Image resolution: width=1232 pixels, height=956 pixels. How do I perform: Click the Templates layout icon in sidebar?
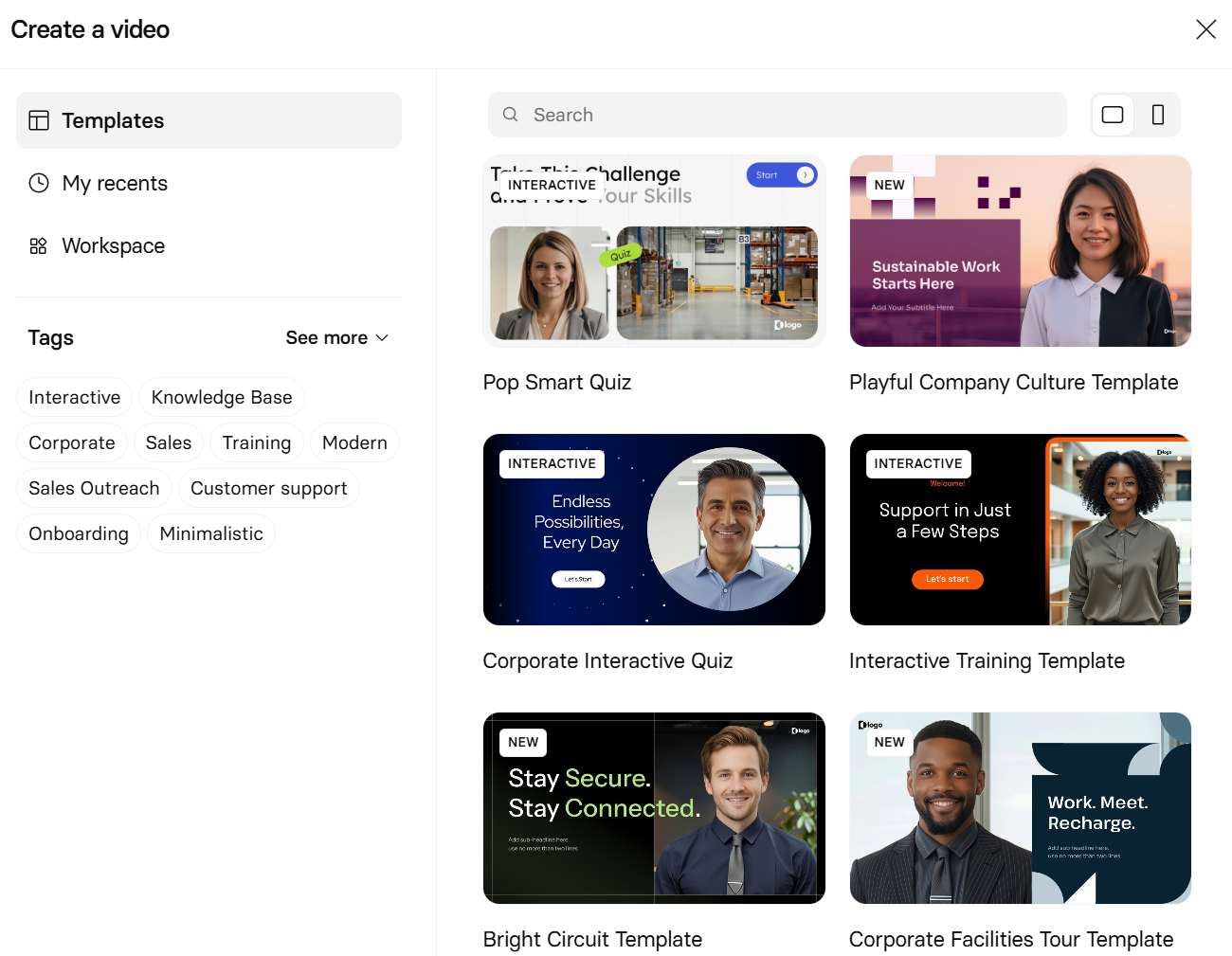coord(39,120)
